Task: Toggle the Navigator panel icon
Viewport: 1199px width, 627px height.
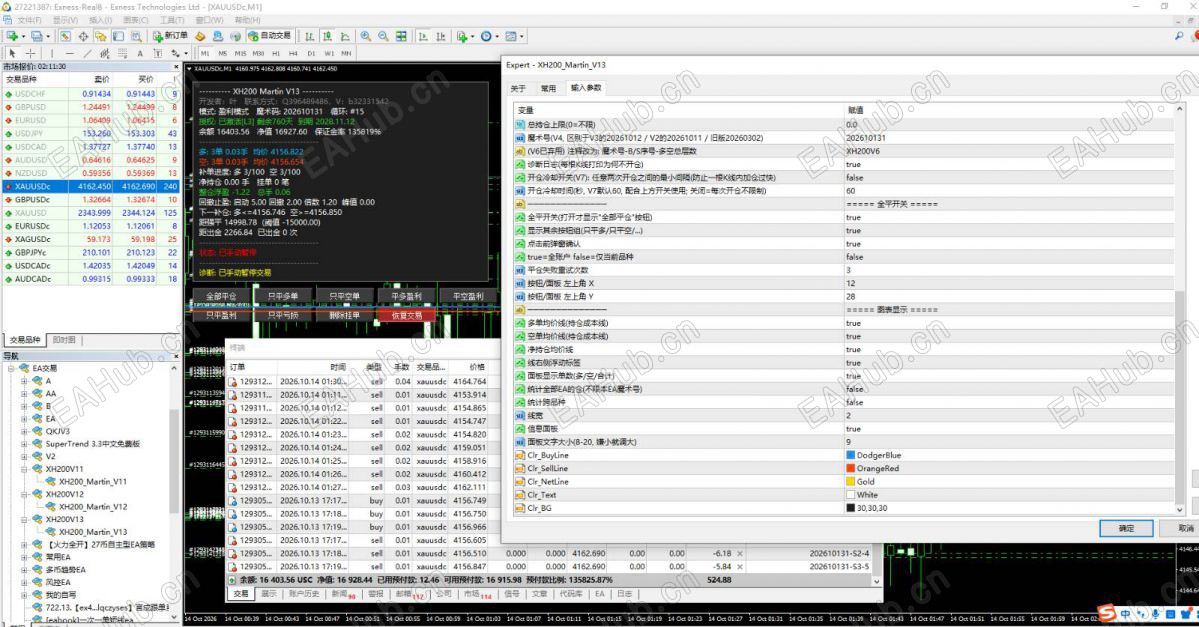Action: (101, 36)
